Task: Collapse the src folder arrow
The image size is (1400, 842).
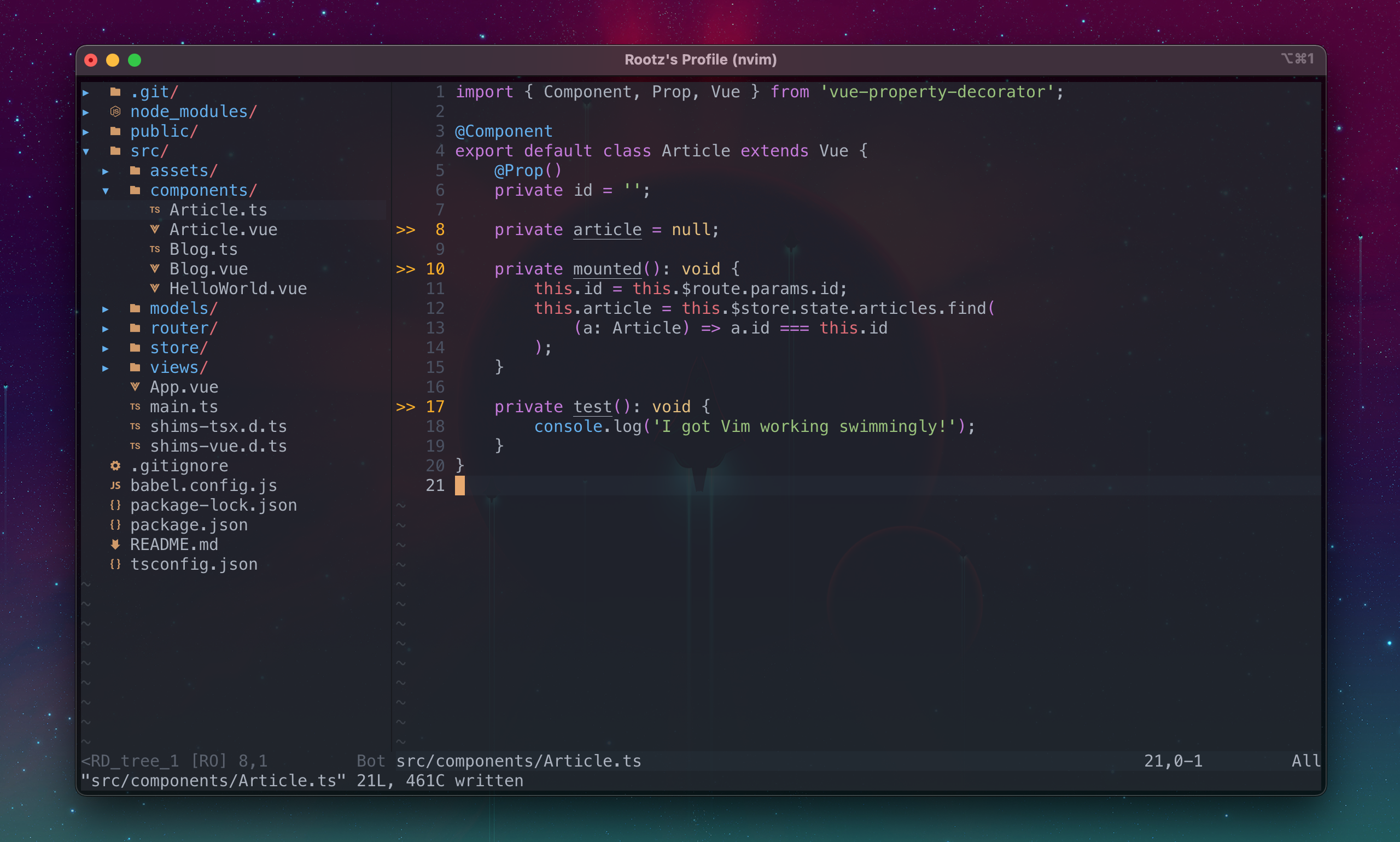Action: click(x=86, y=151)
